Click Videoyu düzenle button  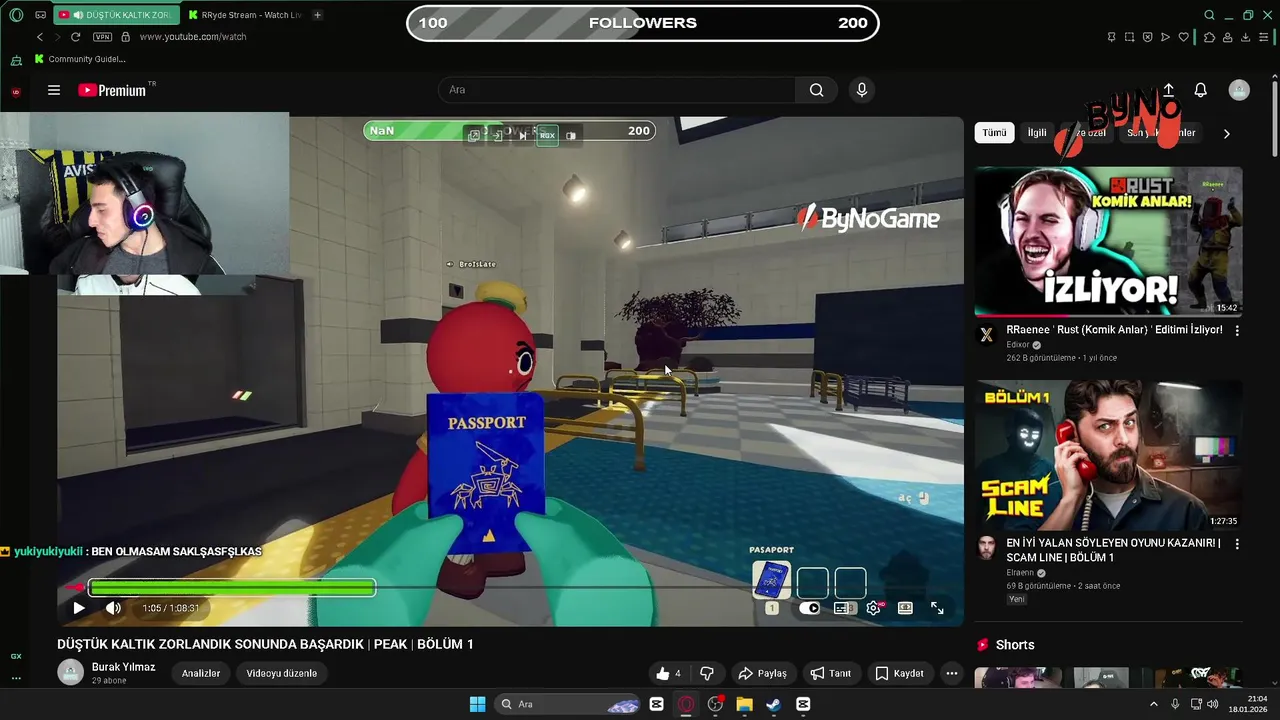[282, 673]
